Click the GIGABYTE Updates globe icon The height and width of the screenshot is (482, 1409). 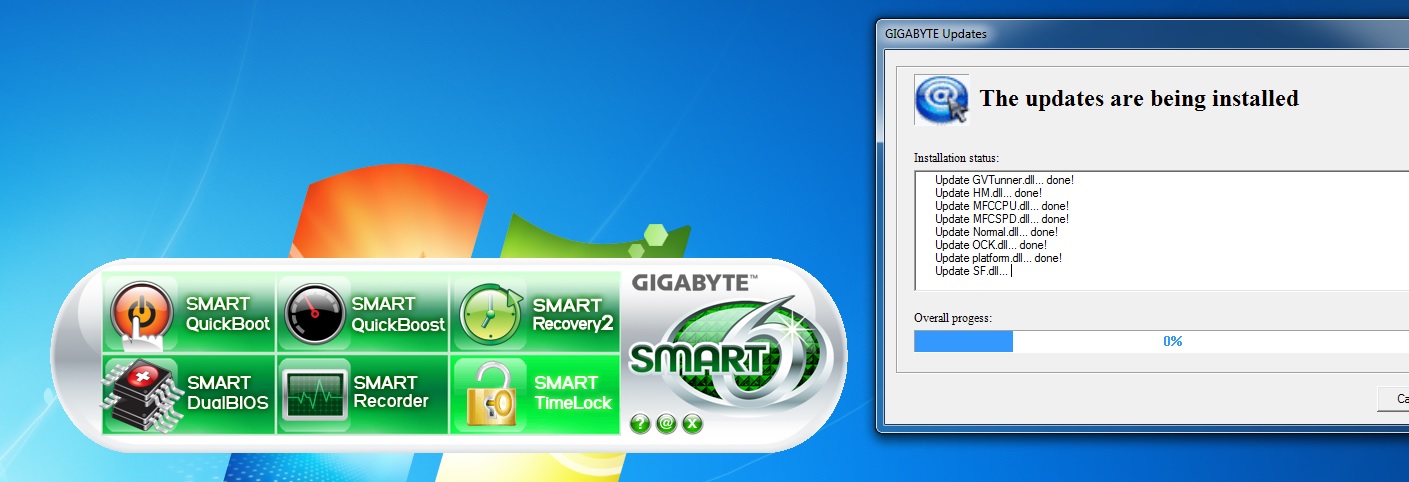941,99
